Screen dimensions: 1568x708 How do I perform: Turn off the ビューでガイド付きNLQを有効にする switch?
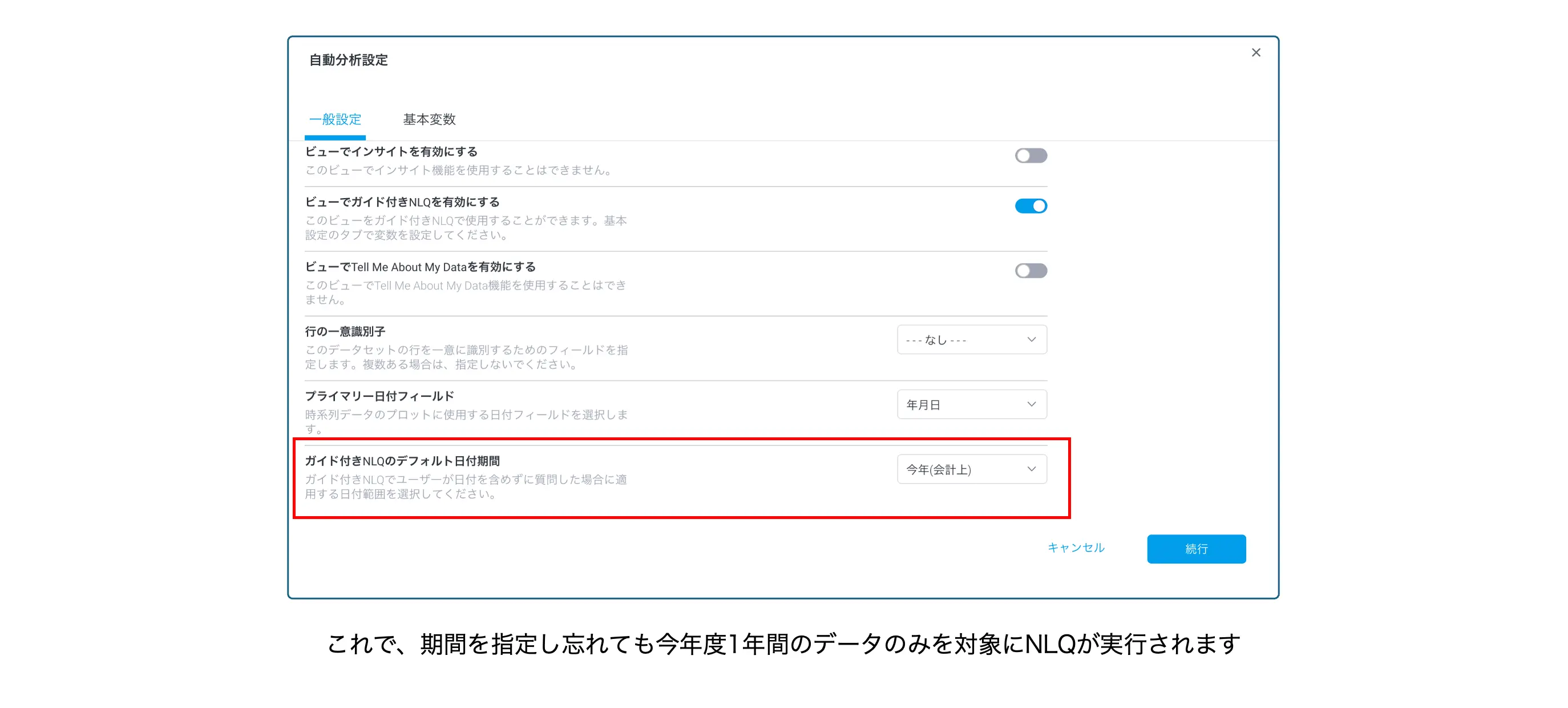[1030, 206]
